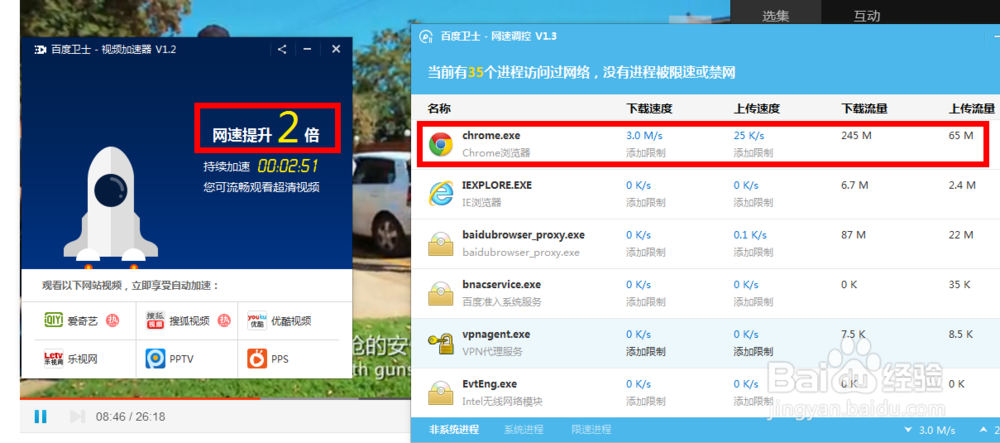Skip to next video episode
Screen dimensions: 1000x443
(77, 417)
